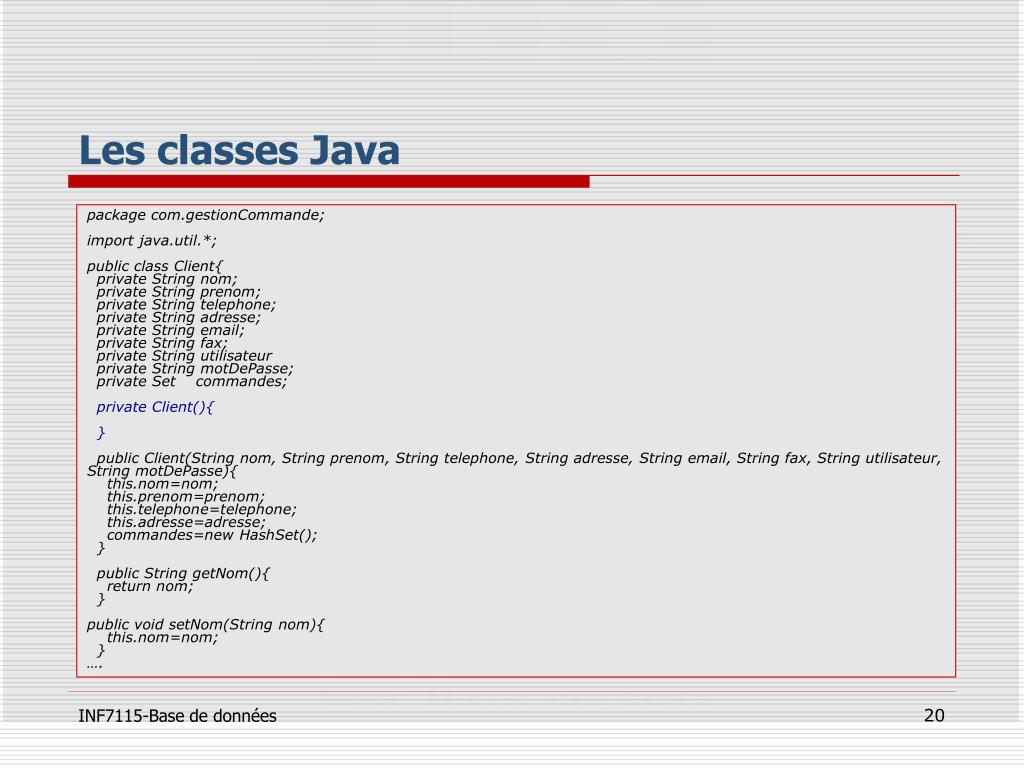Click the line 'private String motDePasse;'
Screen dimensions: 1024x768
(x=195, y=368)
